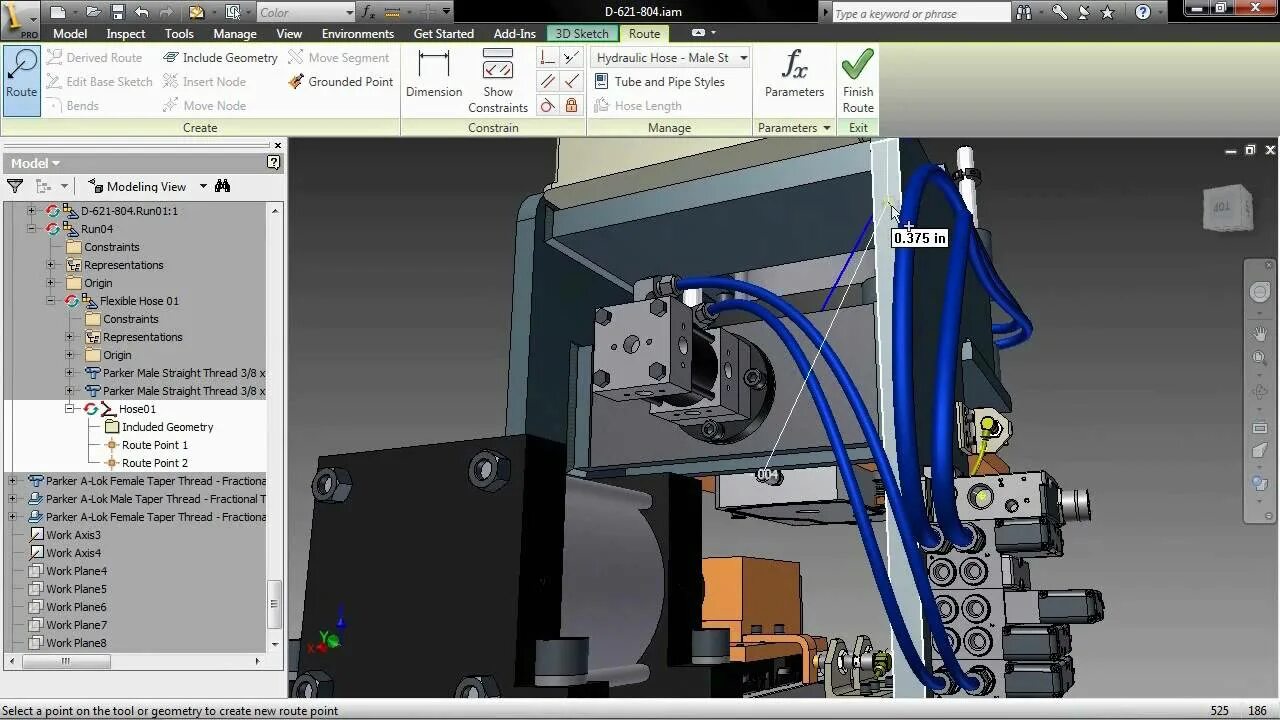Click the ViewCube in the viewport
Viewport: 1280px width, 720px height.
point(1226,207)
